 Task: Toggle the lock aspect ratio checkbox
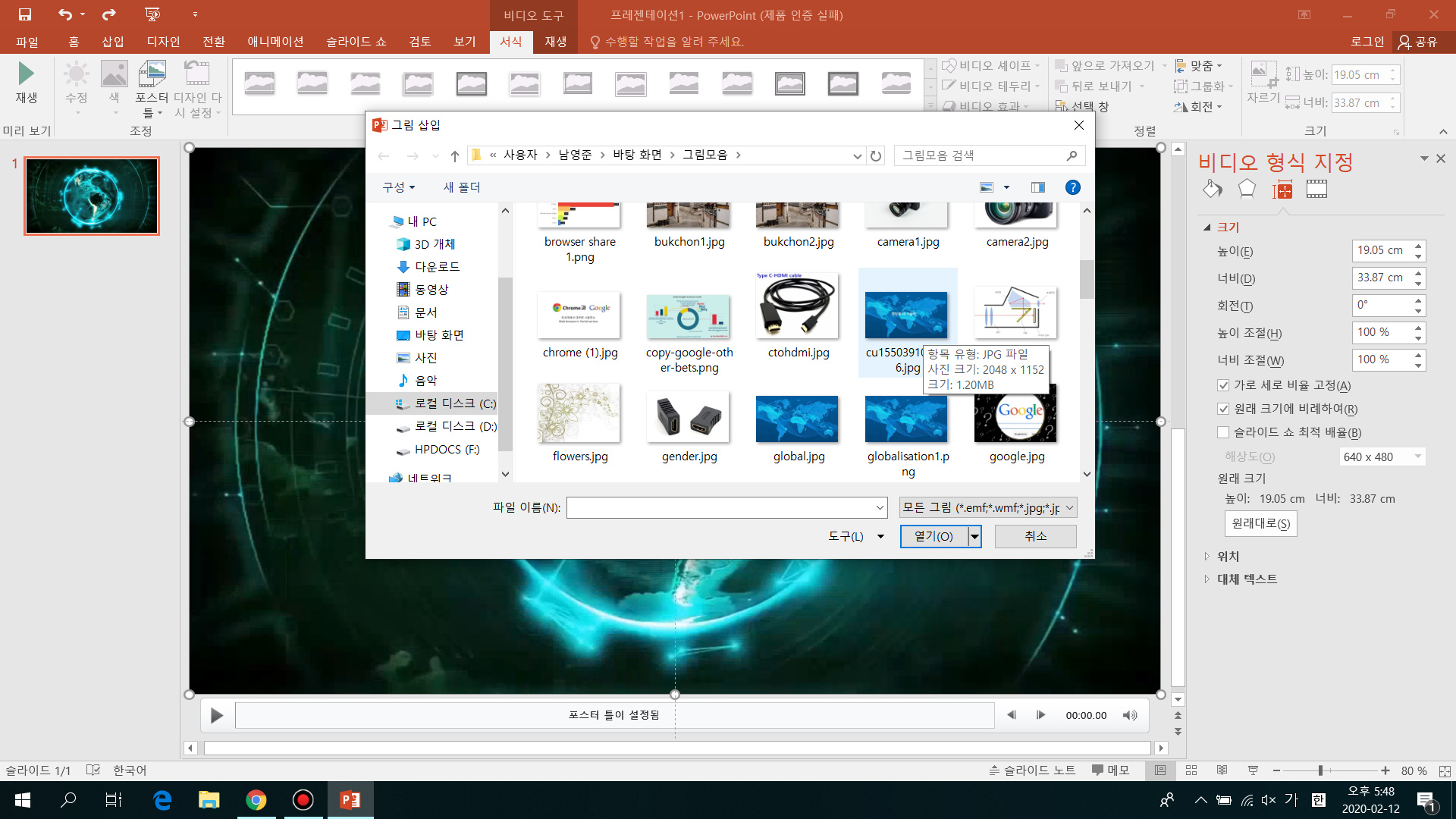click(1223, 385)
